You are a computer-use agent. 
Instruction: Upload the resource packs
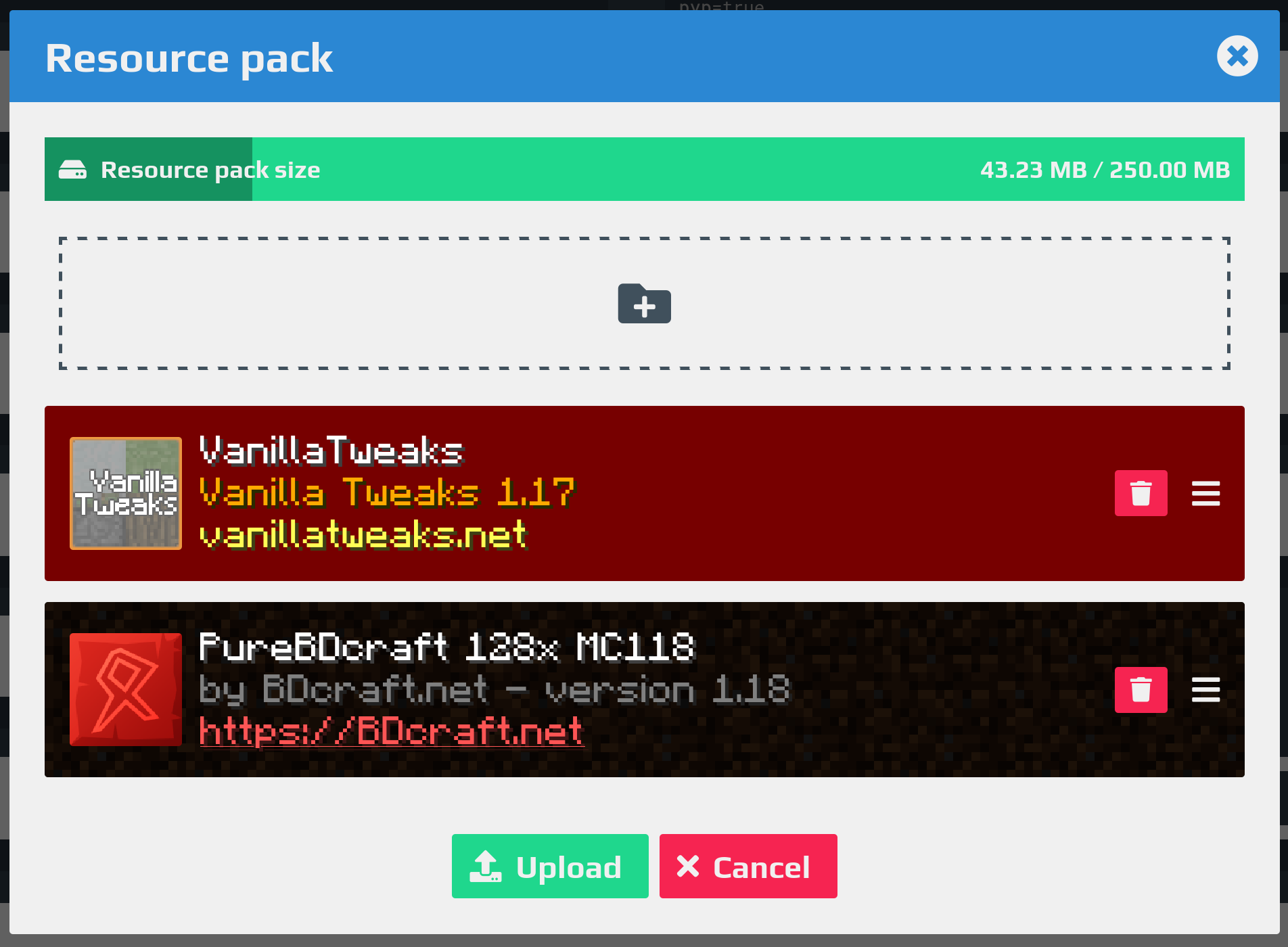550,867
